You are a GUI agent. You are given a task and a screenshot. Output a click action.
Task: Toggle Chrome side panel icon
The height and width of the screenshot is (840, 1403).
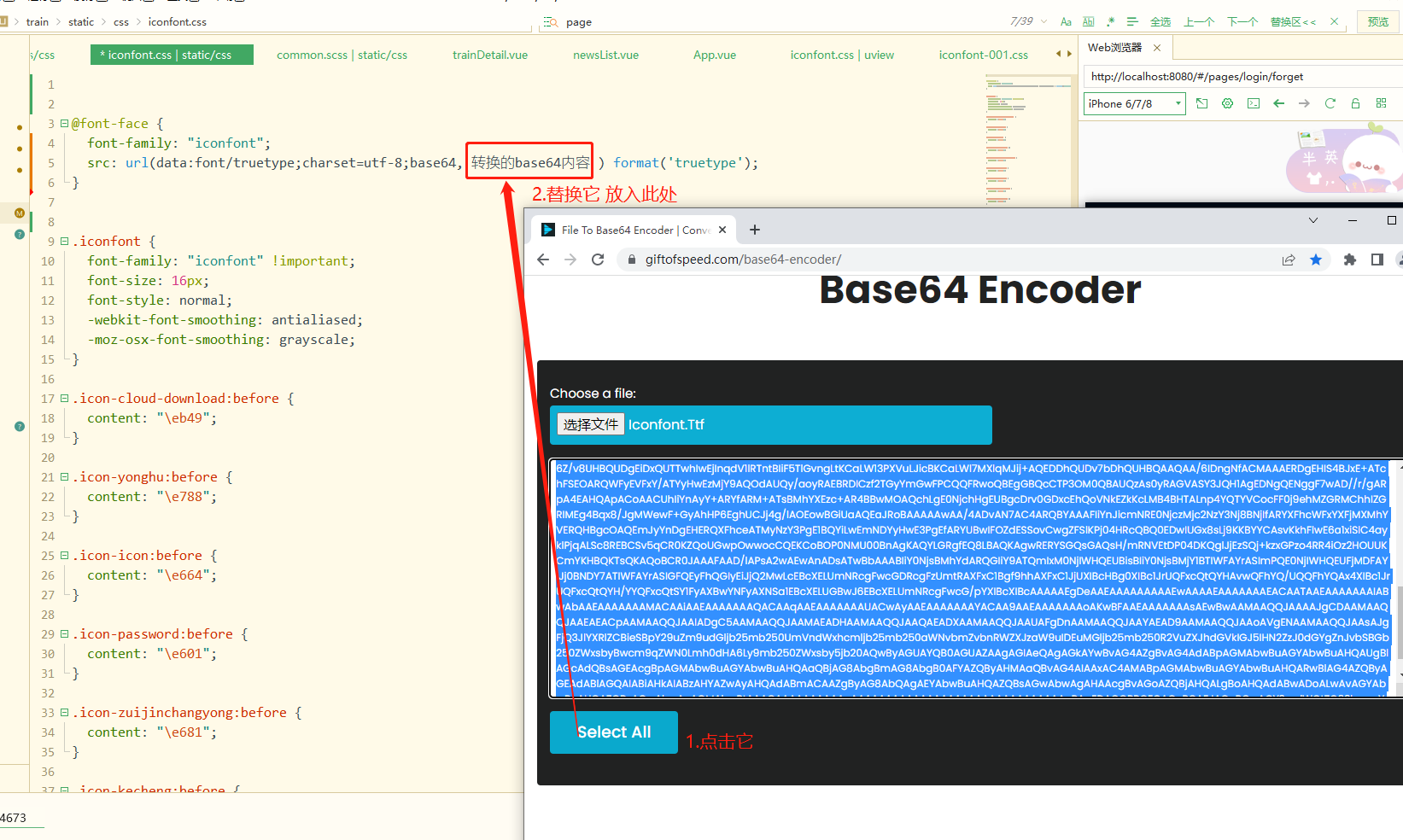coord(1377,260)
